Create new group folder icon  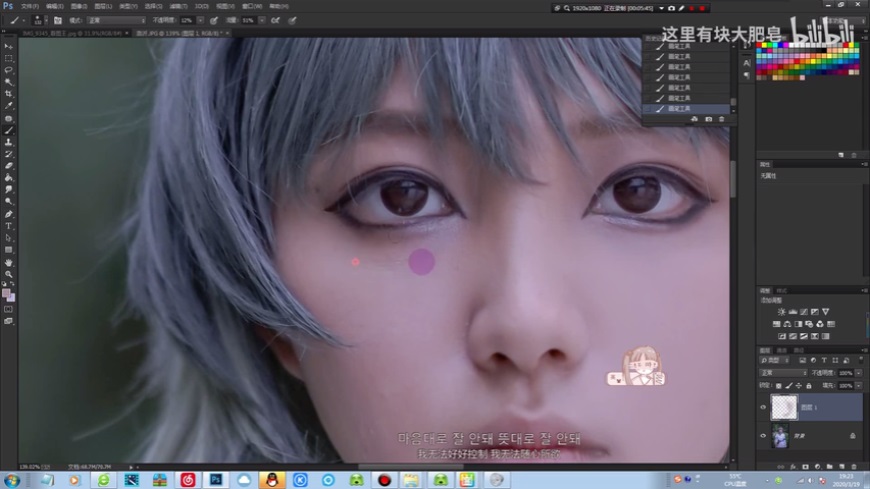pyautogui.click(x=829, y=467)
